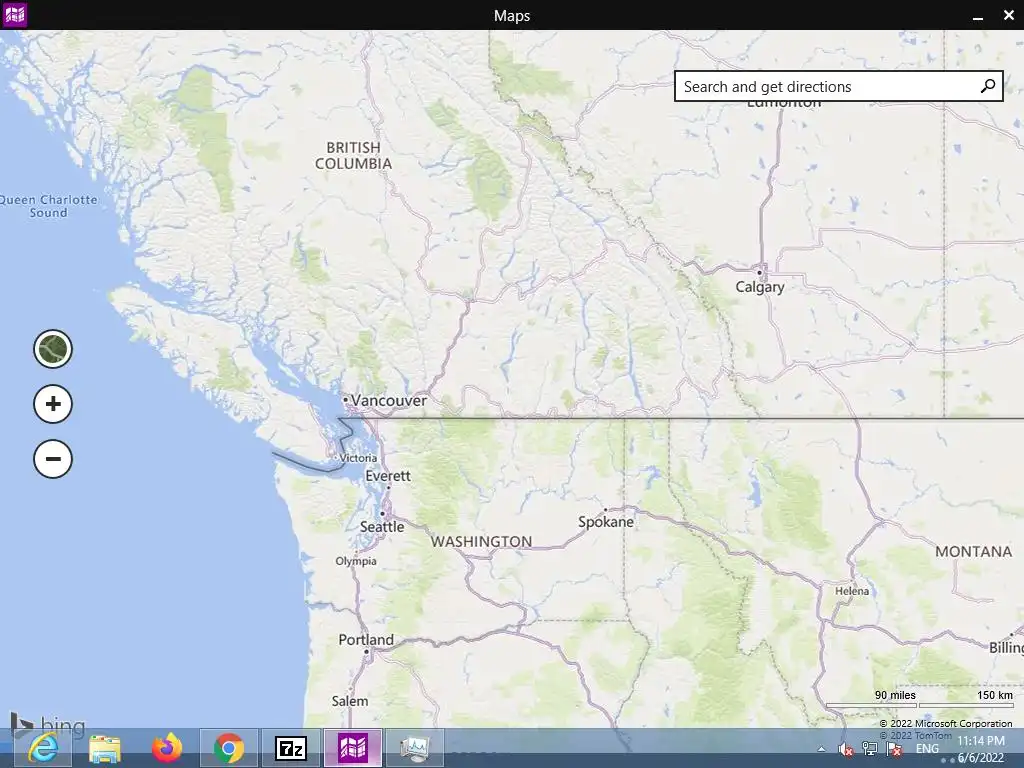This screenshot has width=1024, height=768.
Task: Open the clock showing 11:14 PM
Action: click(981, 741)
